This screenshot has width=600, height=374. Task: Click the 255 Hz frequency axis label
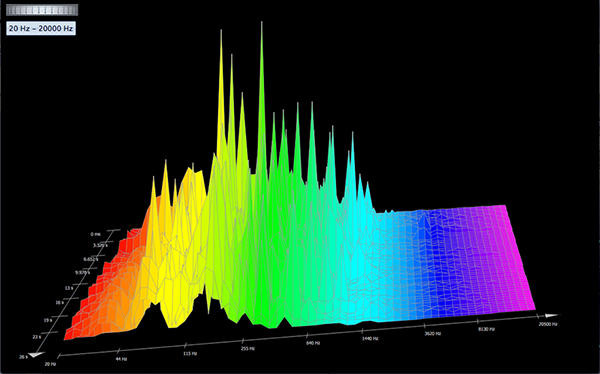click(x=248, y=348)
